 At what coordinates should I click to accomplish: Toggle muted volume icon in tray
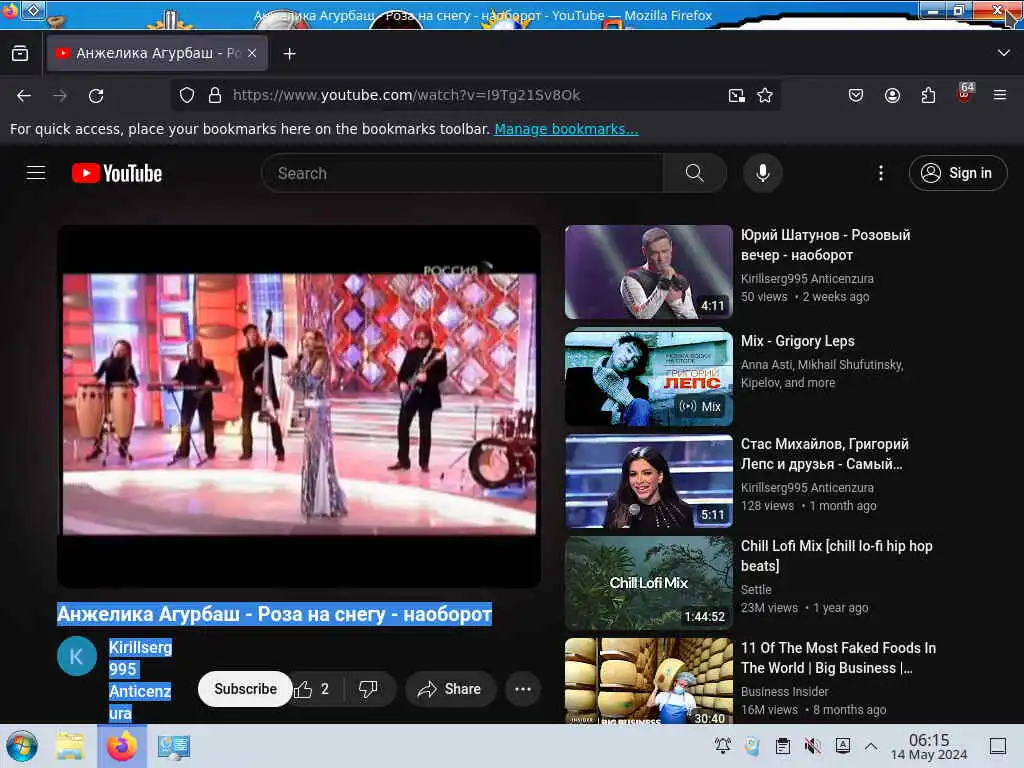812,746
